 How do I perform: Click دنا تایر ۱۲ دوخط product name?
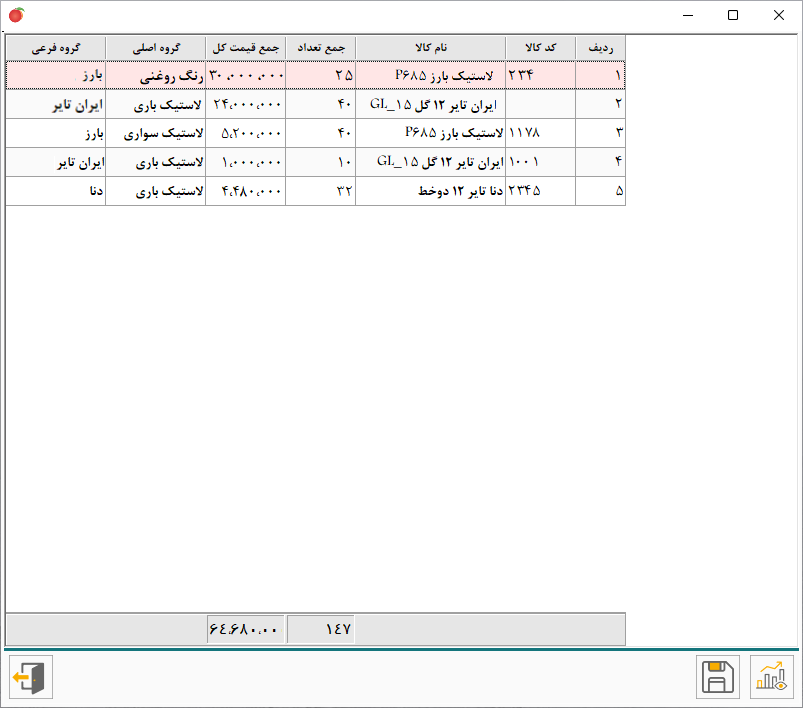pos(431,191)
